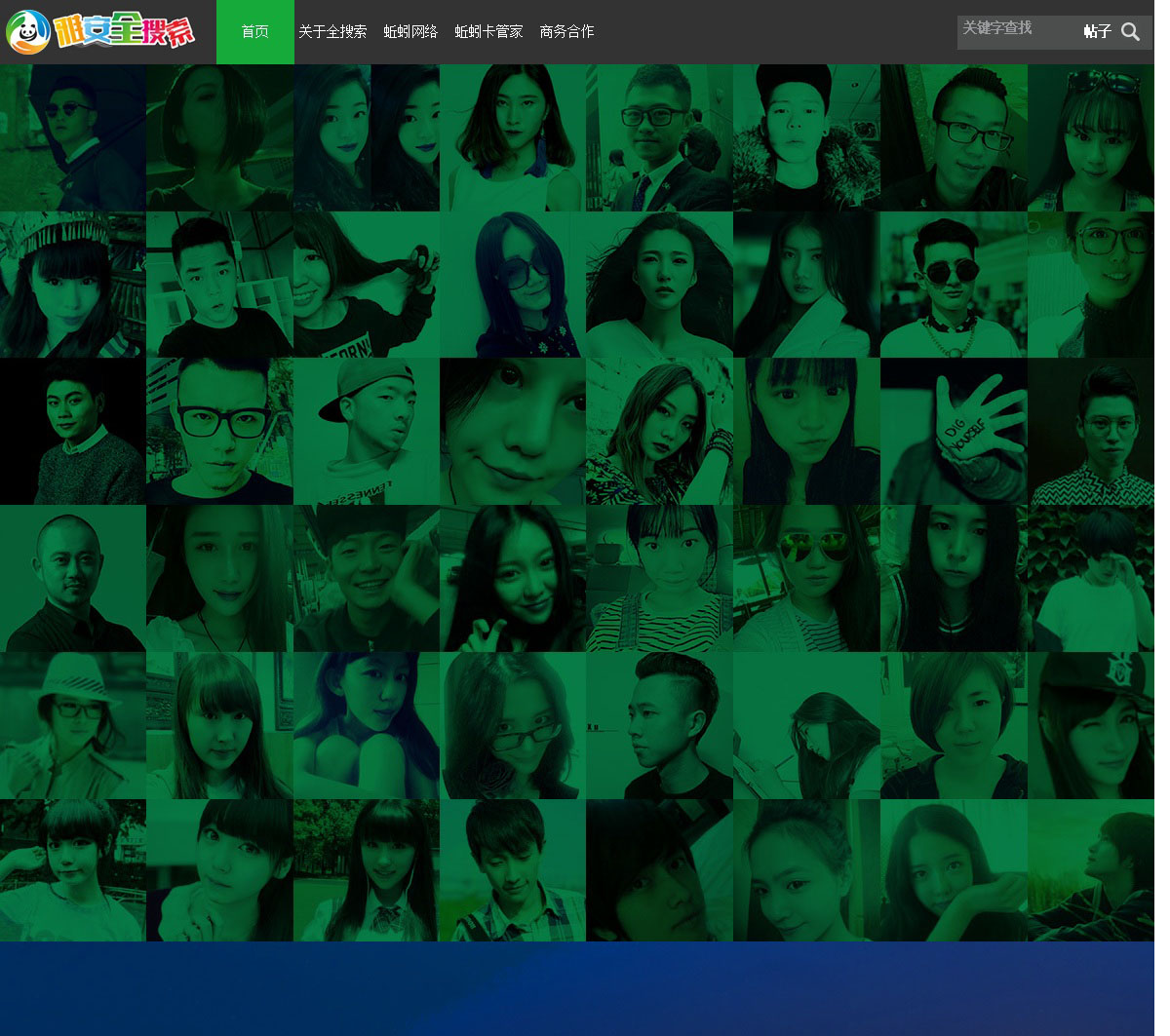Select photo with fedora hat and glasses

[x=73, y=725]
